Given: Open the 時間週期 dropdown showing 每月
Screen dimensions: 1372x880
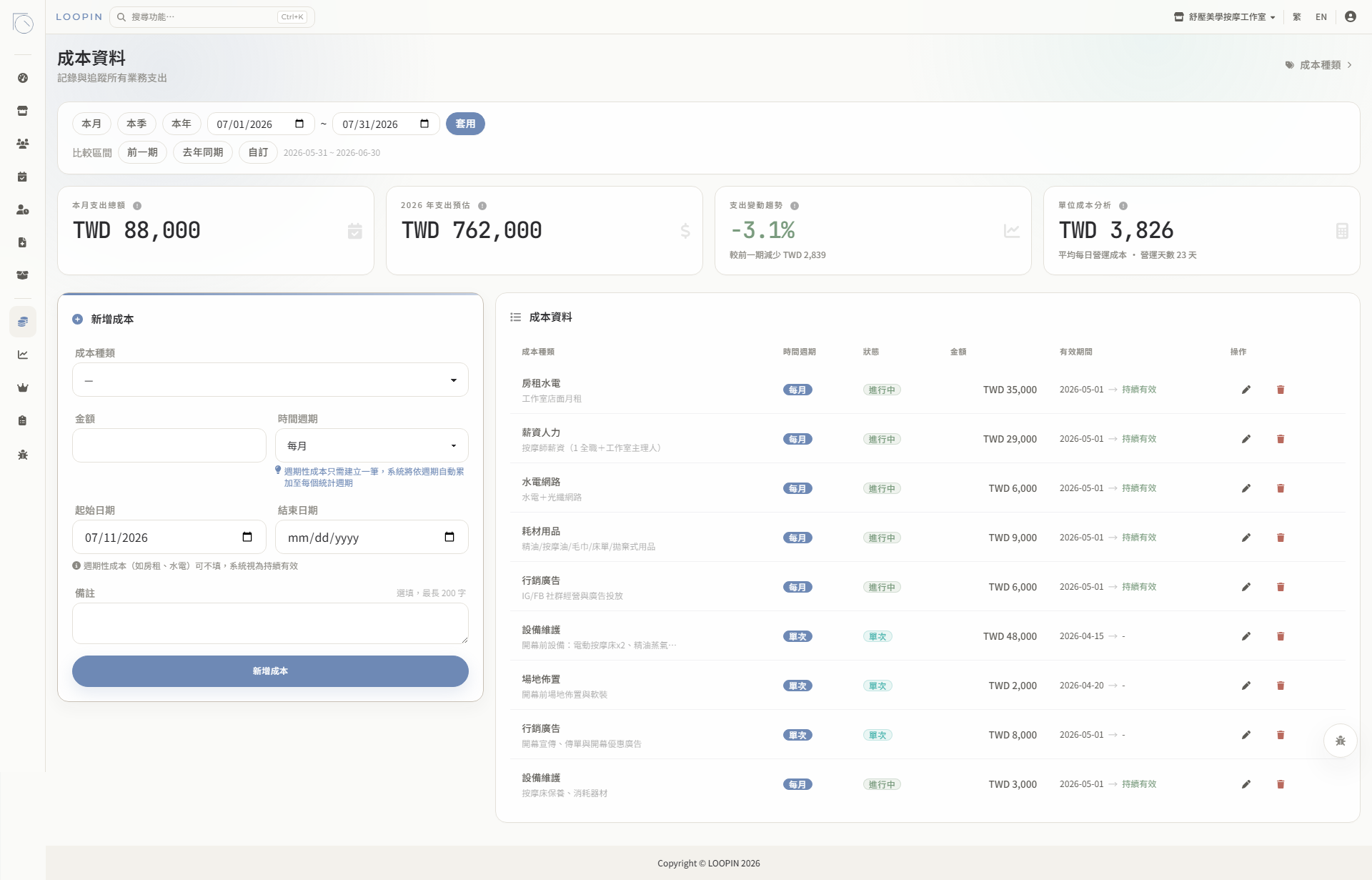Looking at the screenshot, I should coord(372,445).
